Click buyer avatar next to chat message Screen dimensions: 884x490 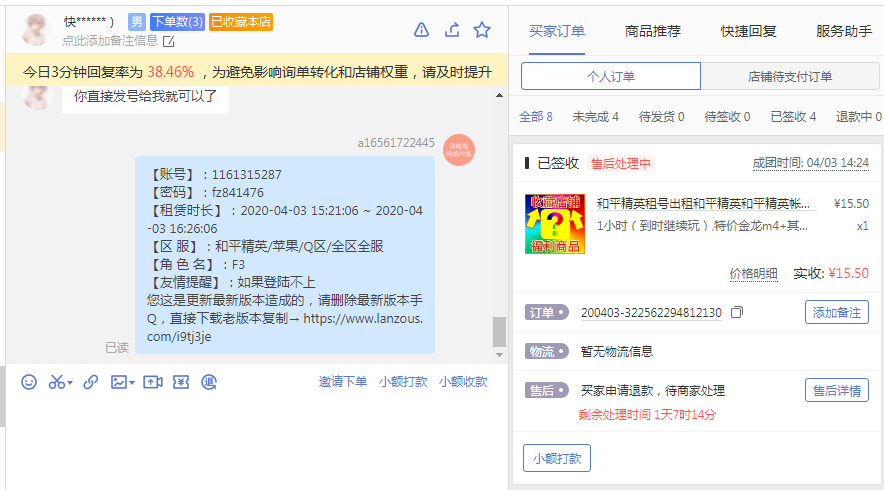(37, 96)
